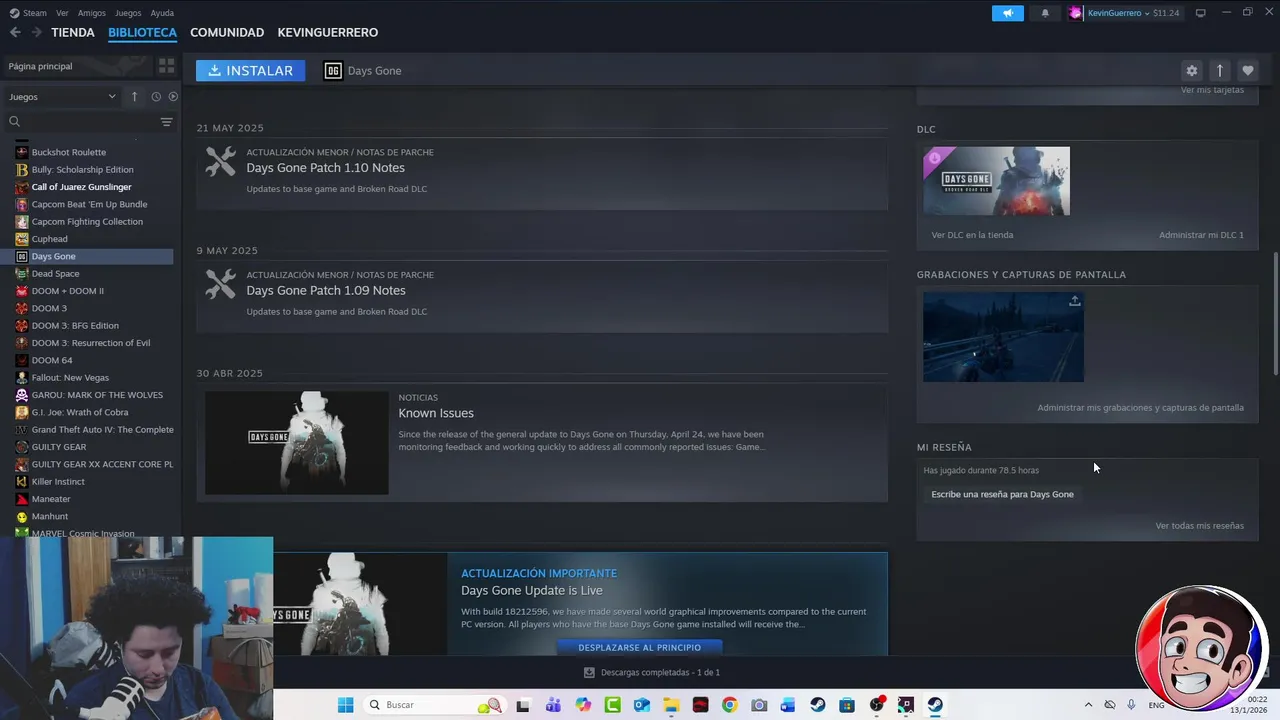Open notifications bell icon
Screen dimensions: 1280x720
pos(1045,13)
